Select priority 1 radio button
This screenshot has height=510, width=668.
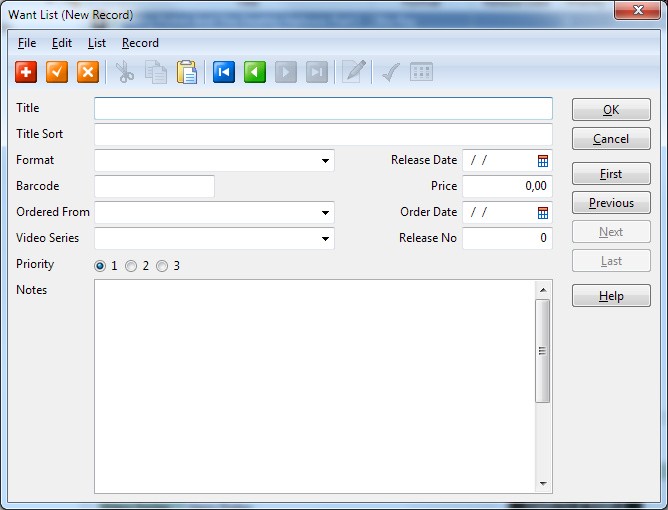[x=100, y=266]
